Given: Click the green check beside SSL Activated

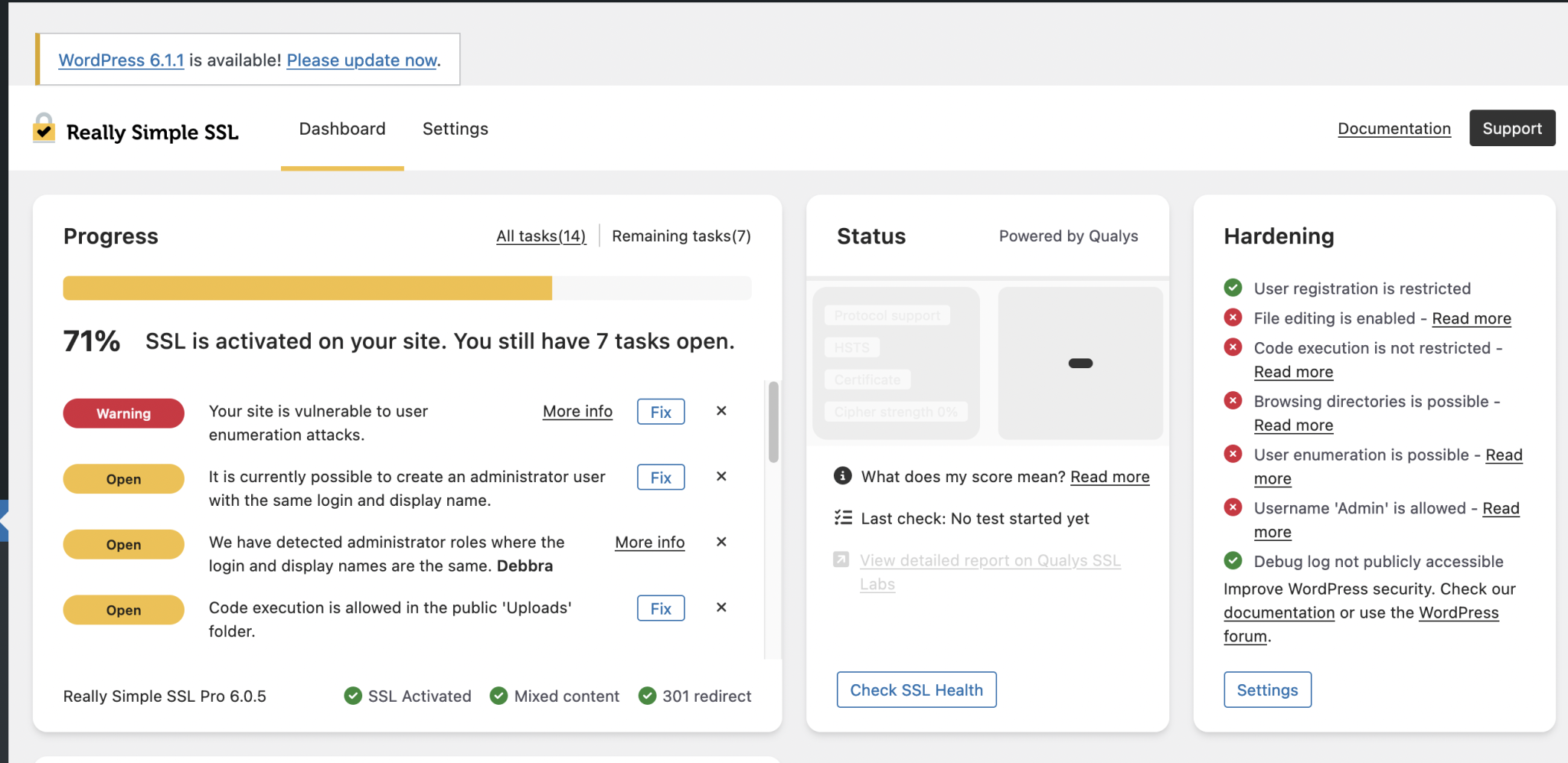Looking at the screenshot, I should (x=353, y=696).
